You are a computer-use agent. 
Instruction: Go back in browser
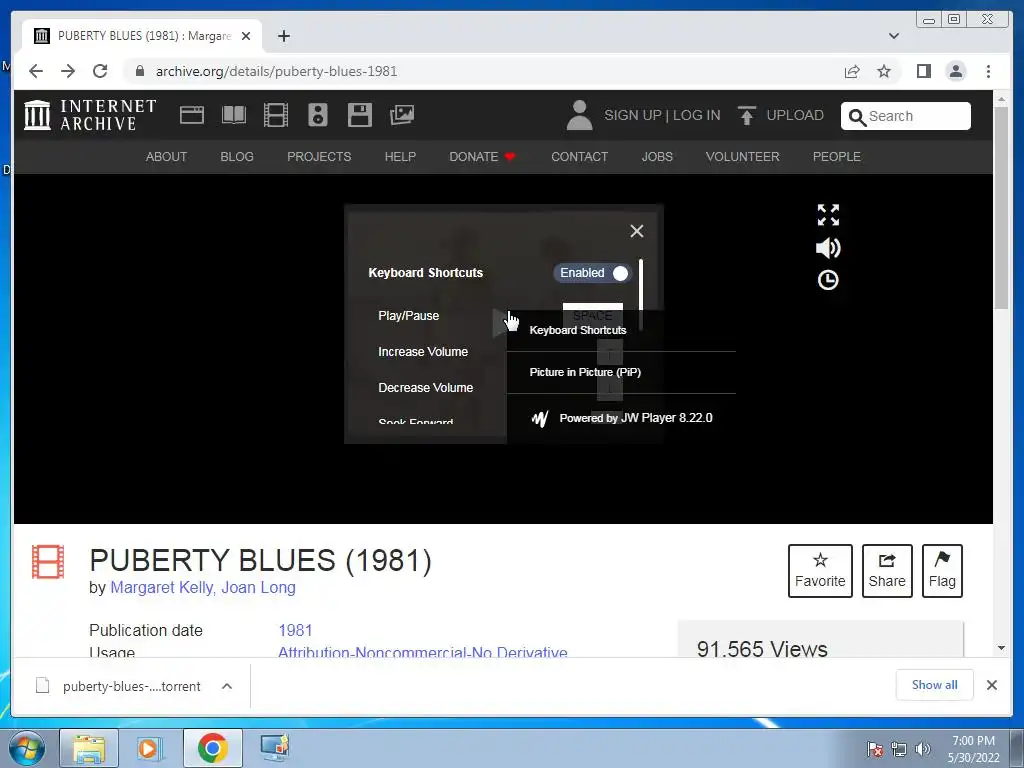tap(36, 71)
